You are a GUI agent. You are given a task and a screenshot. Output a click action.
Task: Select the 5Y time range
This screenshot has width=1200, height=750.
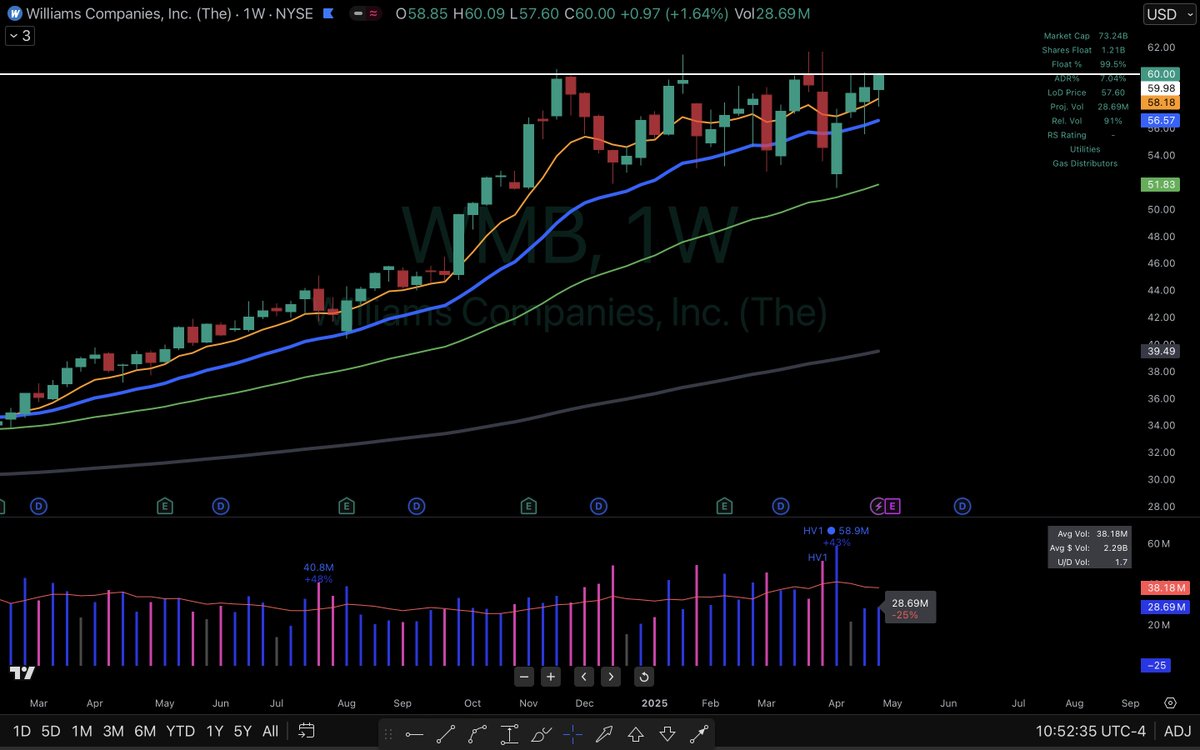tap(243, 730)
